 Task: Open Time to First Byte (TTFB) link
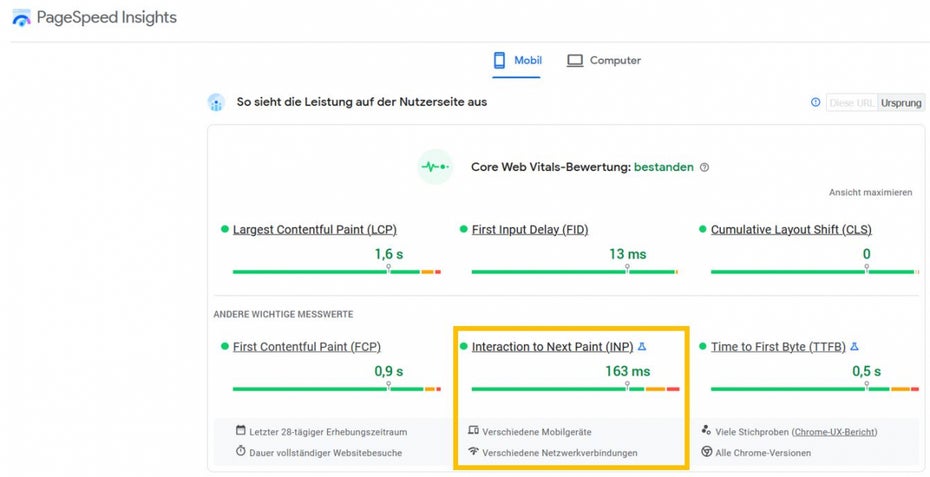778,347
